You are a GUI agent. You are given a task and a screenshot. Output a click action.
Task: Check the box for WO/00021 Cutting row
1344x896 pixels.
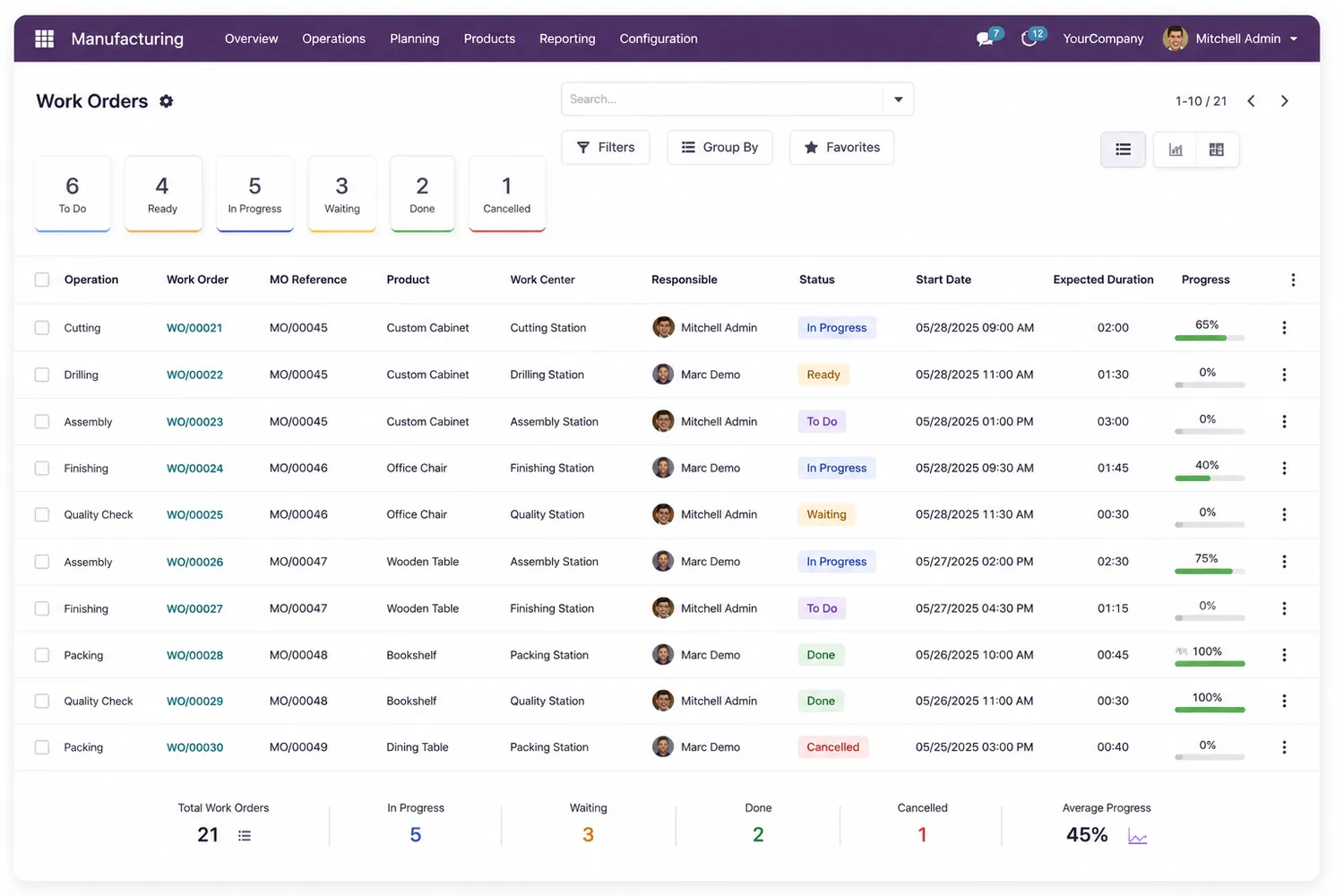[42, 328]
